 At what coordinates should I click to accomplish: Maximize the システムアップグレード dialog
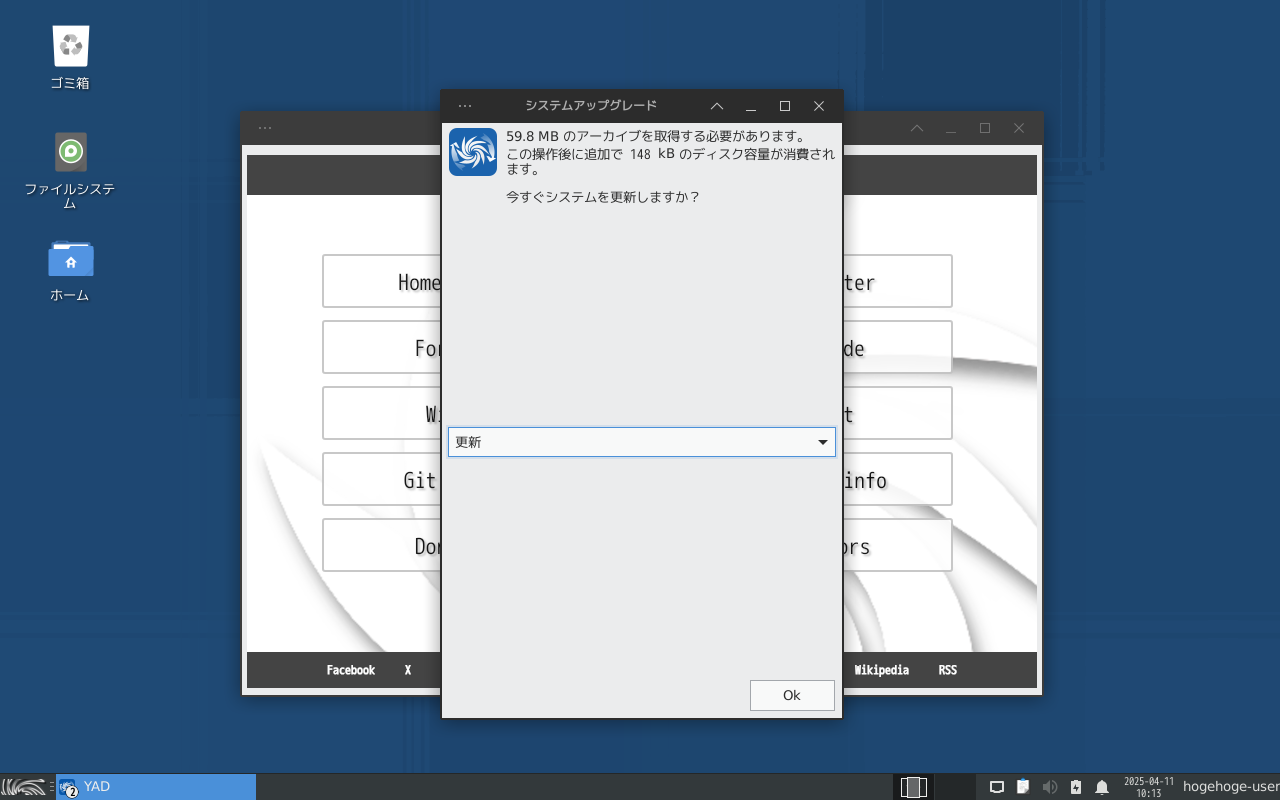785,106
